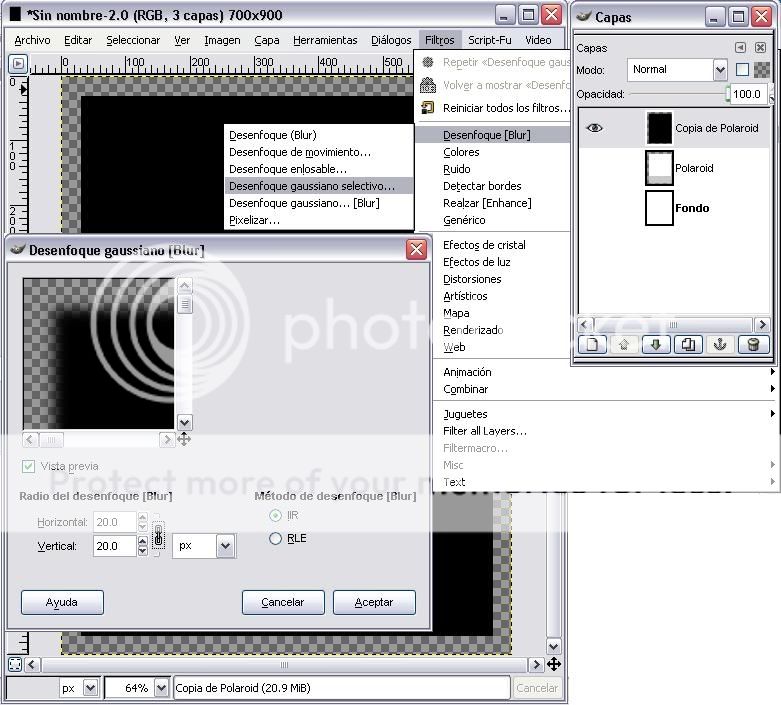
Task: Open the layer Modo dropdown
Action: point(719,70)
